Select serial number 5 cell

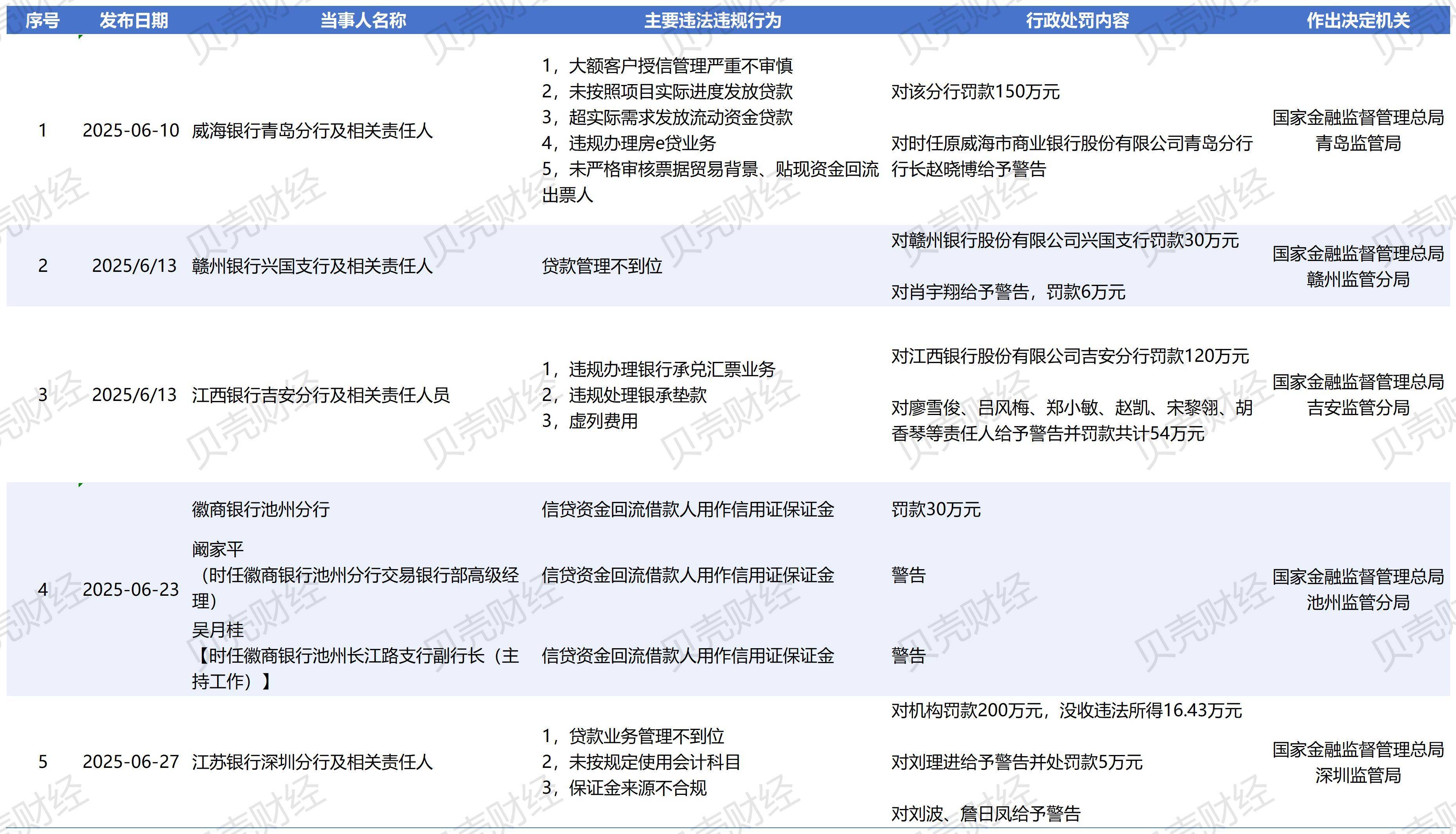pyautogui.click(x=43, y=762)
